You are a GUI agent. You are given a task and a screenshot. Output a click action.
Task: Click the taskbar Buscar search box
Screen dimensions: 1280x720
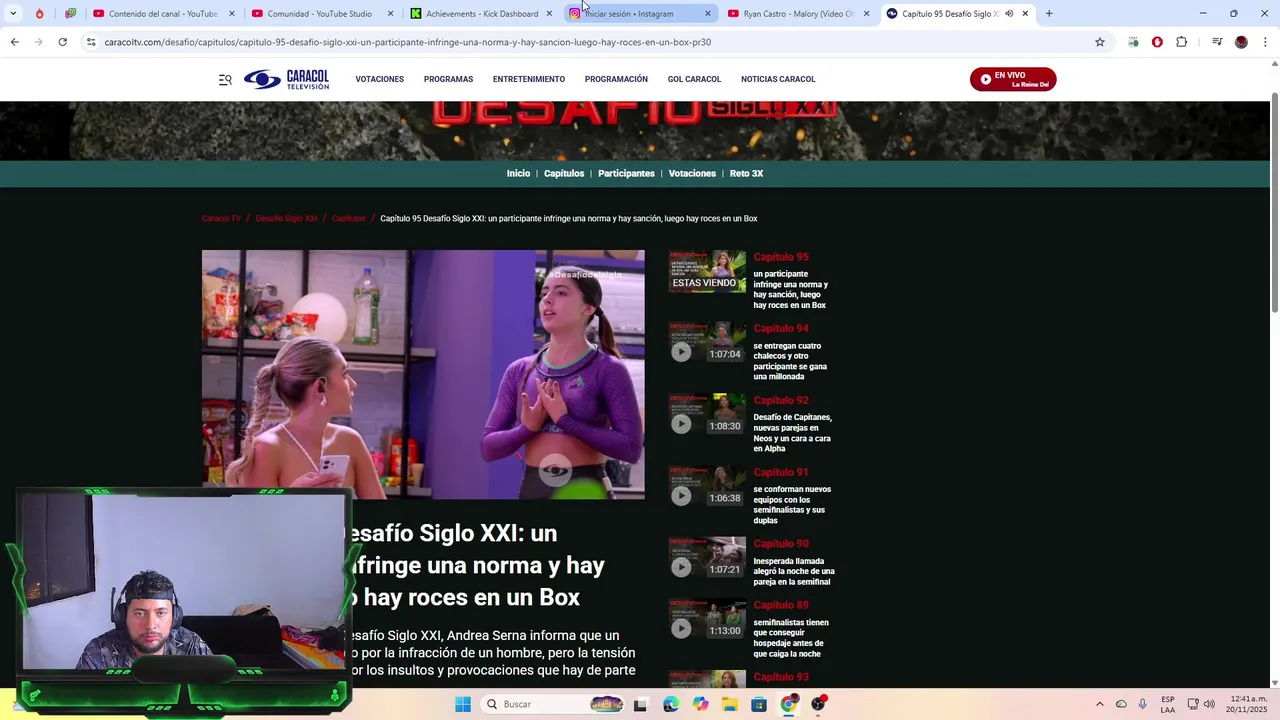(x=551, y=704)
